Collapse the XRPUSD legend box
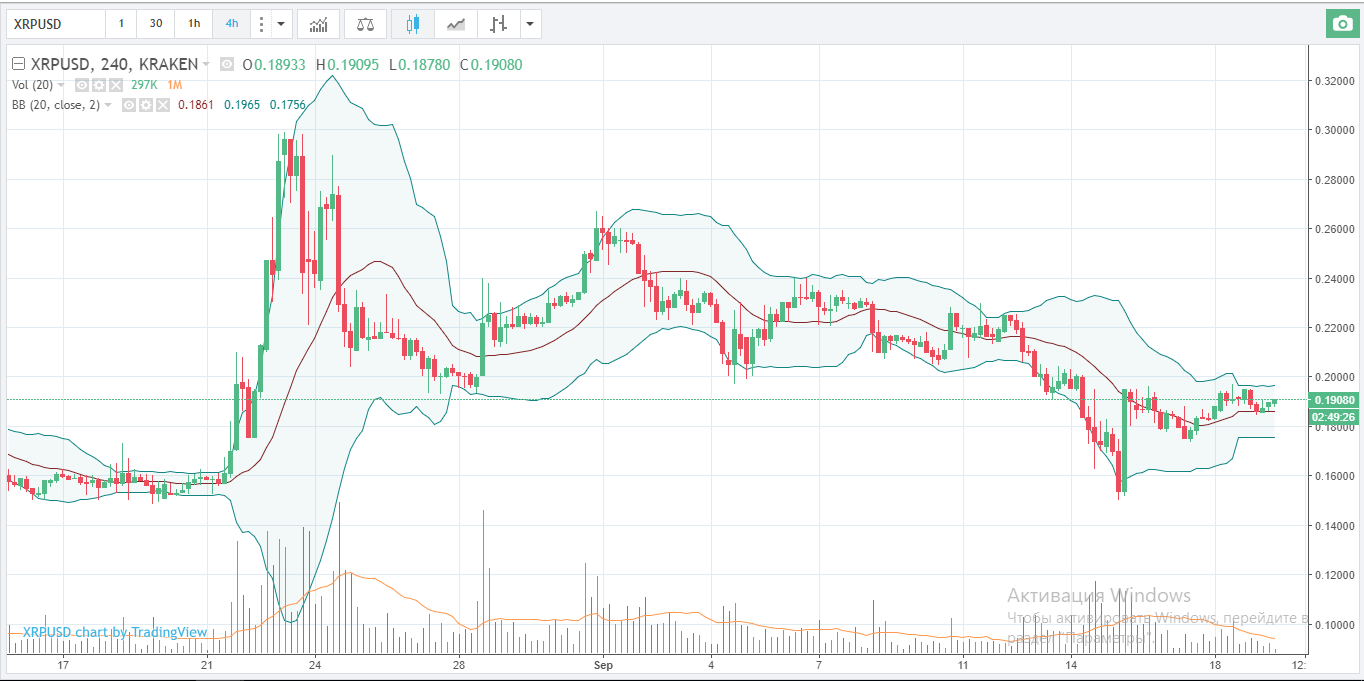The height and width of the screenshot is (681, 1364). click(x=17, y=65)
